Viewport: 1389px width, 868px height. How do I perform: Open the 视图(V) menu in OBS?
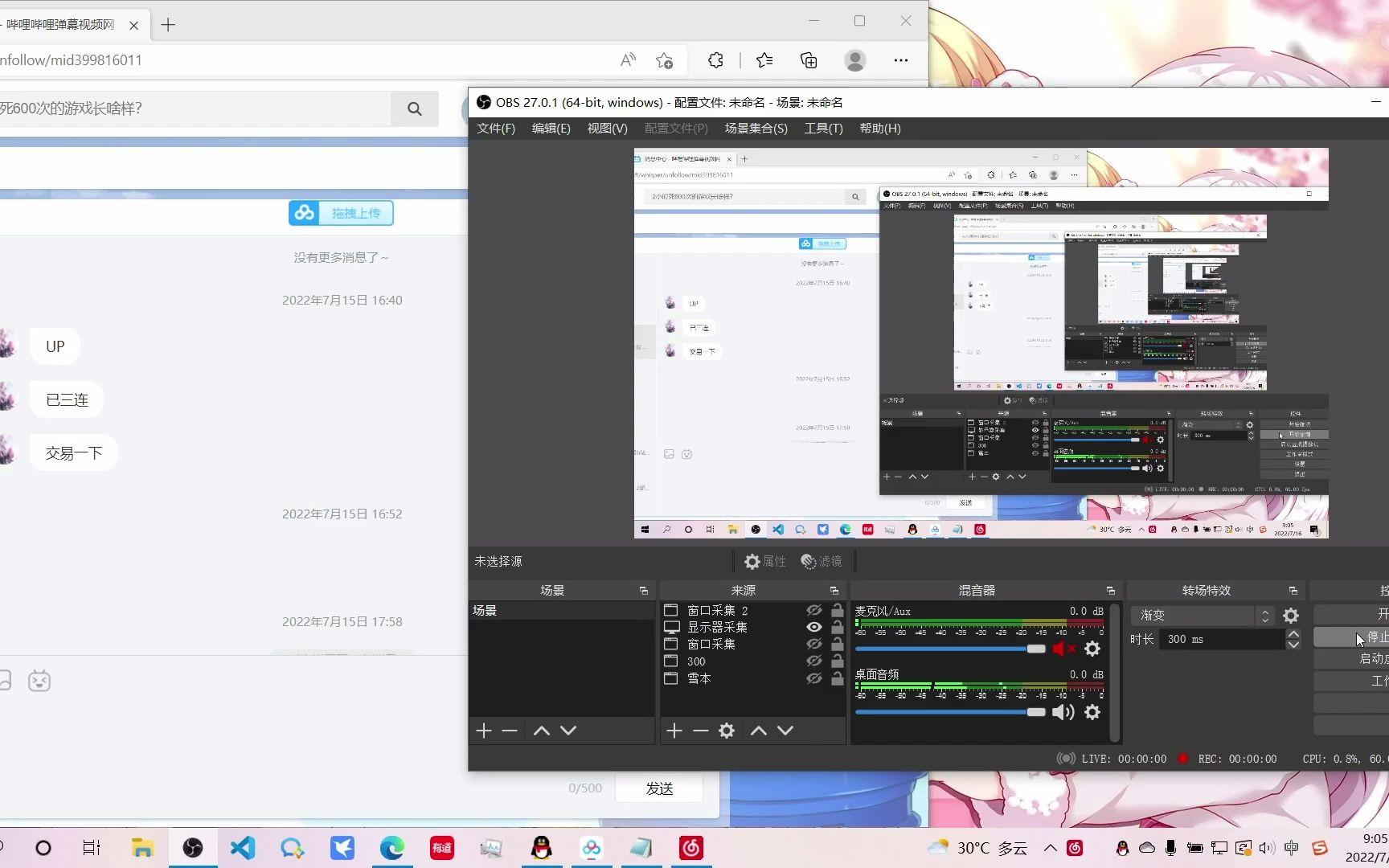[x=608, y=129]
